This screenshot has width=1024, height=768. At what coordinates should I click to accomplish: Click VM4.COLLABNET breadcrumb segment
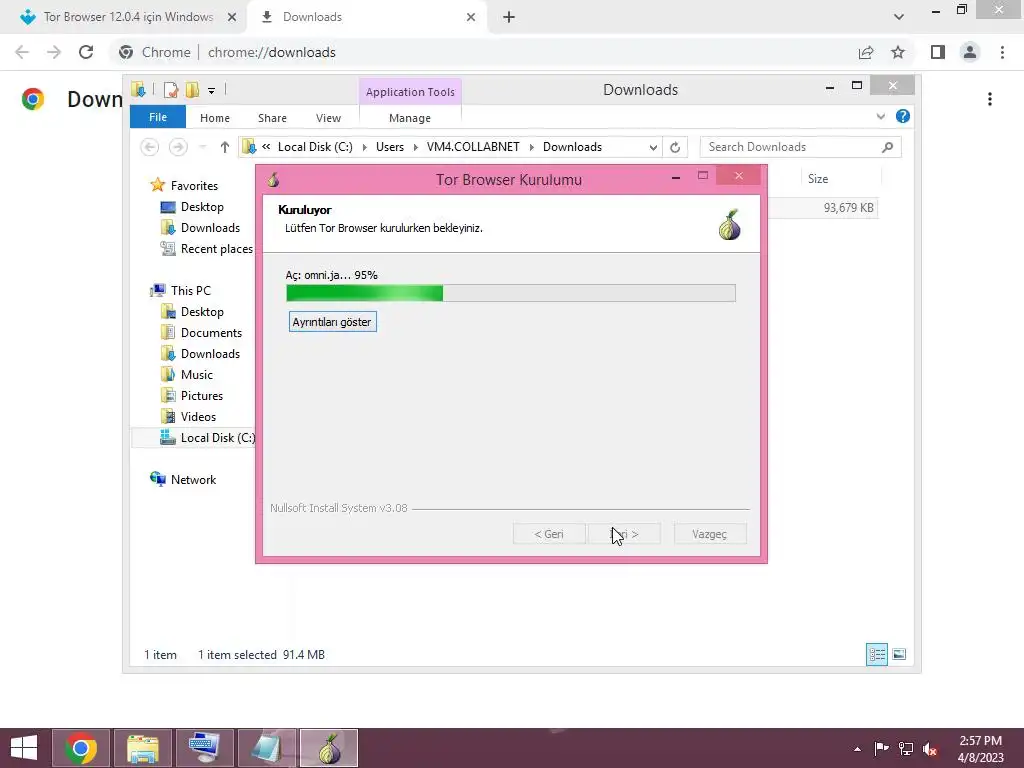tap(473, 147)
